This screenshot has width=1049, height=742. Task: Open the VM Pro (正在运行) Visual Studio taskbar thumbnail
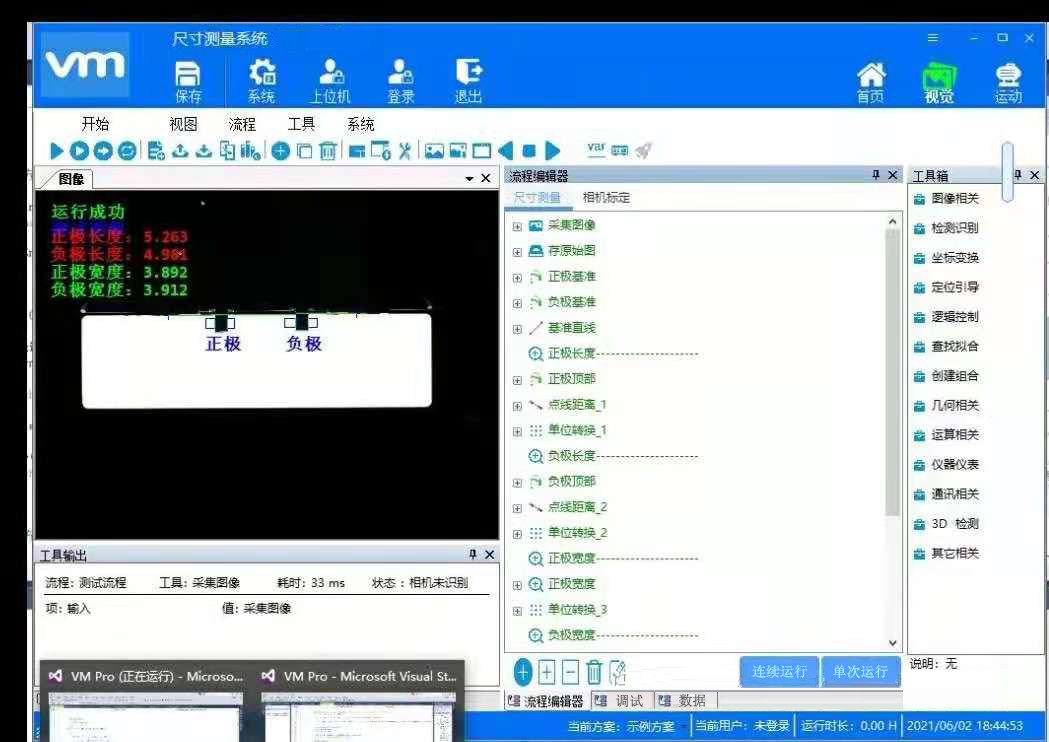coord(145,701)
